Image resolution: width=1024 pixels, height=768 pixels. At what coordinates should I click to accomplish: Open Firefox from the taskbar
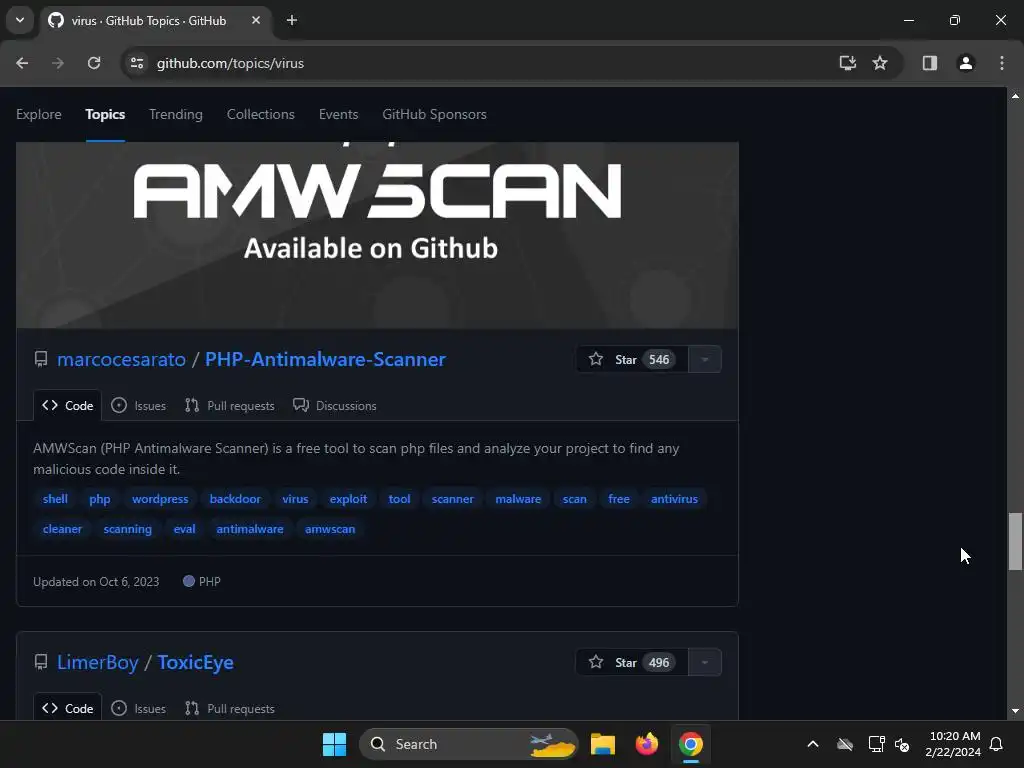(x=647, y=744)
